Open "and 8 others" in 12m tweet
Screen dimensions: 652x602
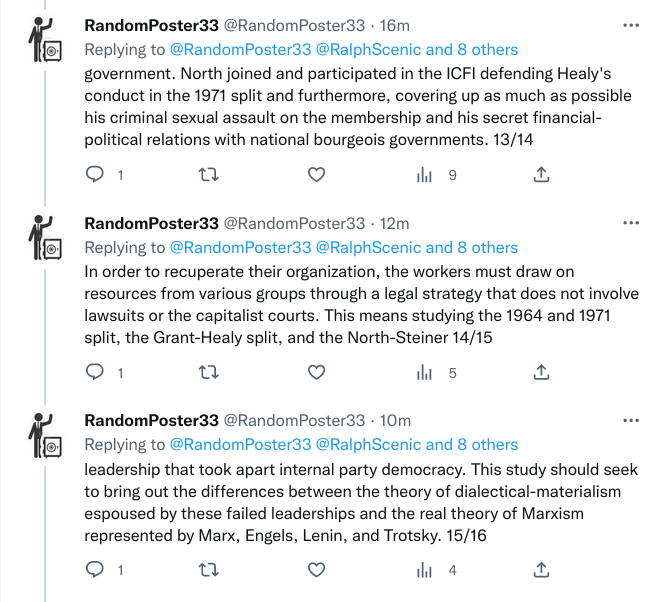point(472,247)
